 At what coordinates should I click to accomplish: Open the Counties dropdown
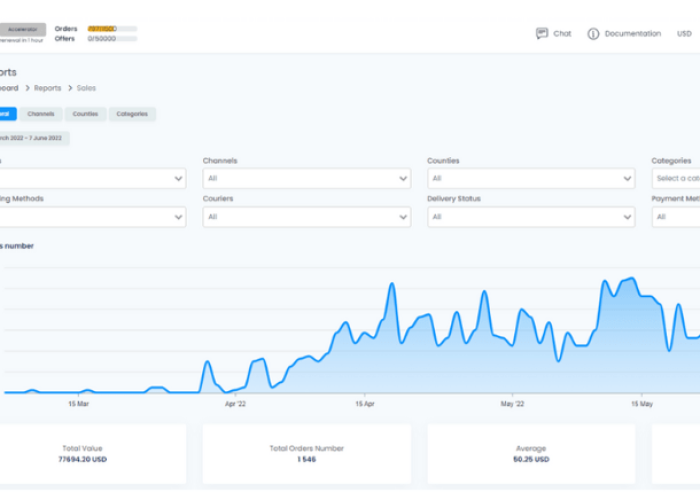tap(531, 179)
